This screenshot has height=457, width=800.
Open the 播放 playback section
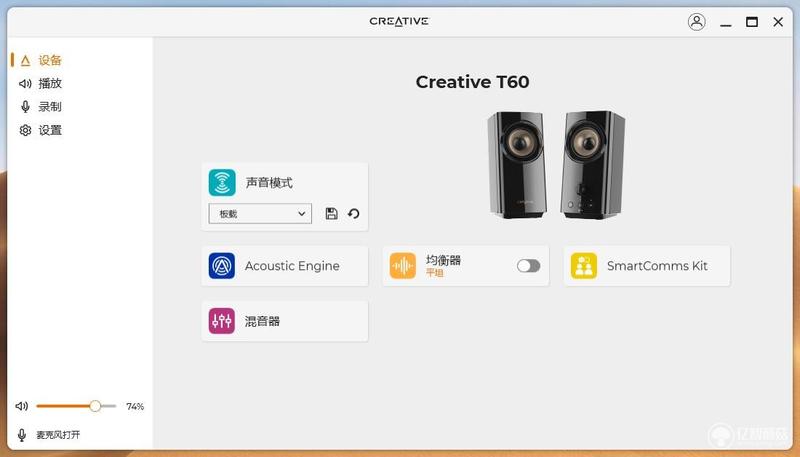pos(40,83)
